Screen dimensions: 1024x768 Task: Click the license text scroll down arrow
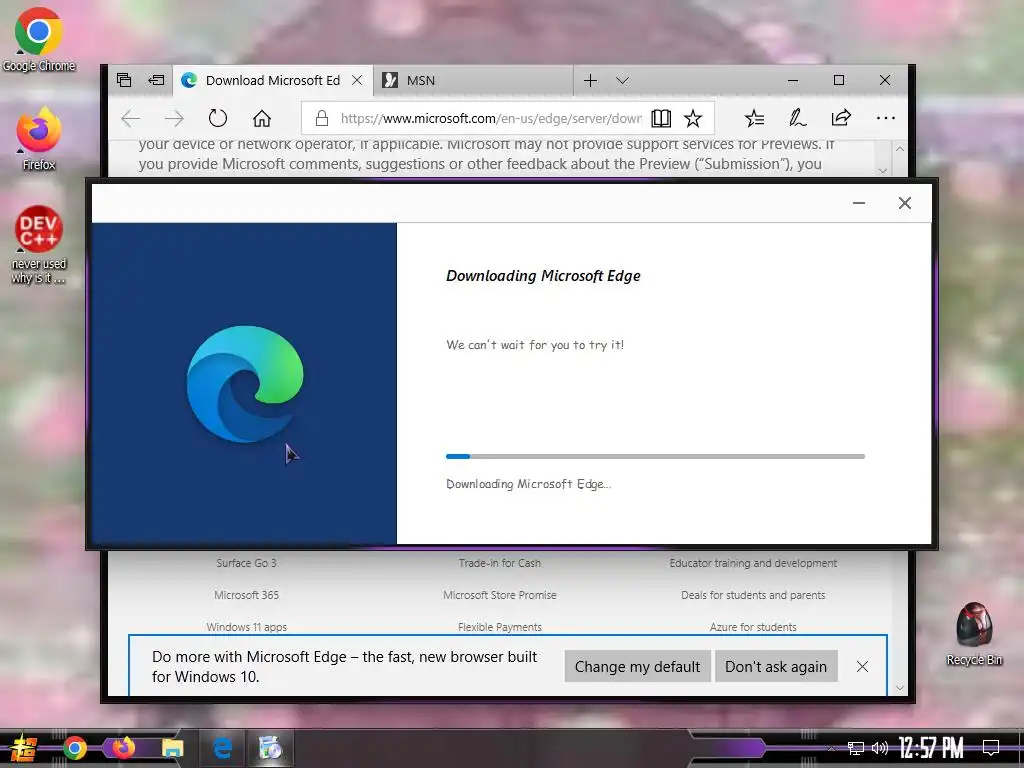883,170
